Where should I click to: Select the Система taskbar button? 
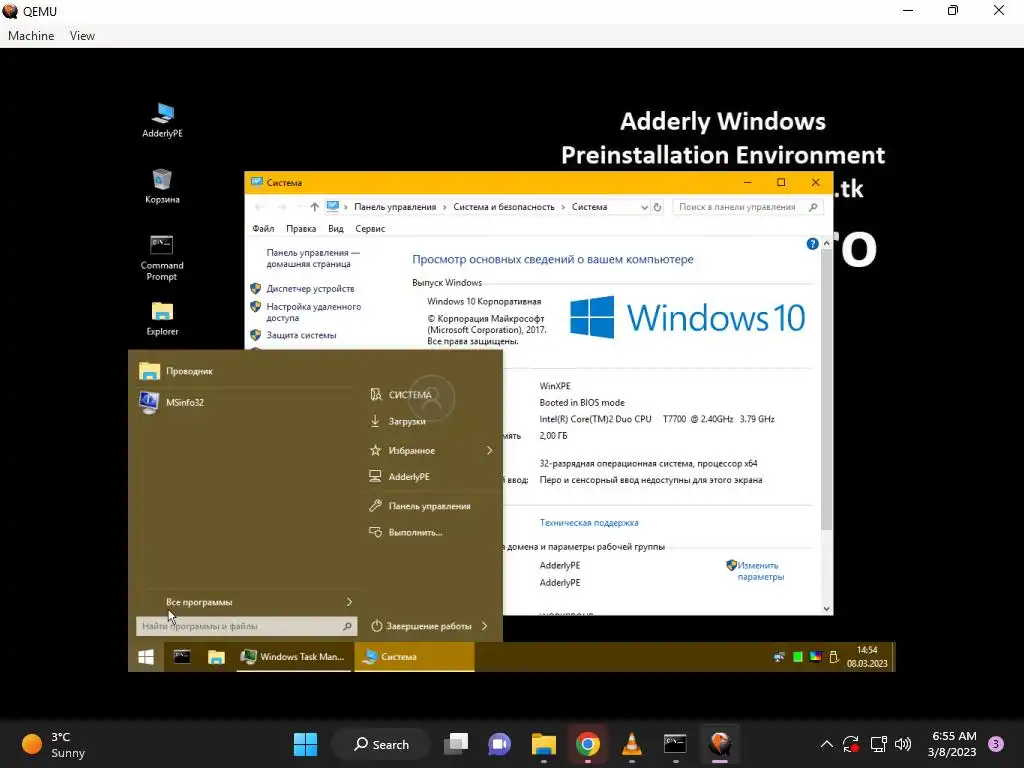click(x=414, y=657)
